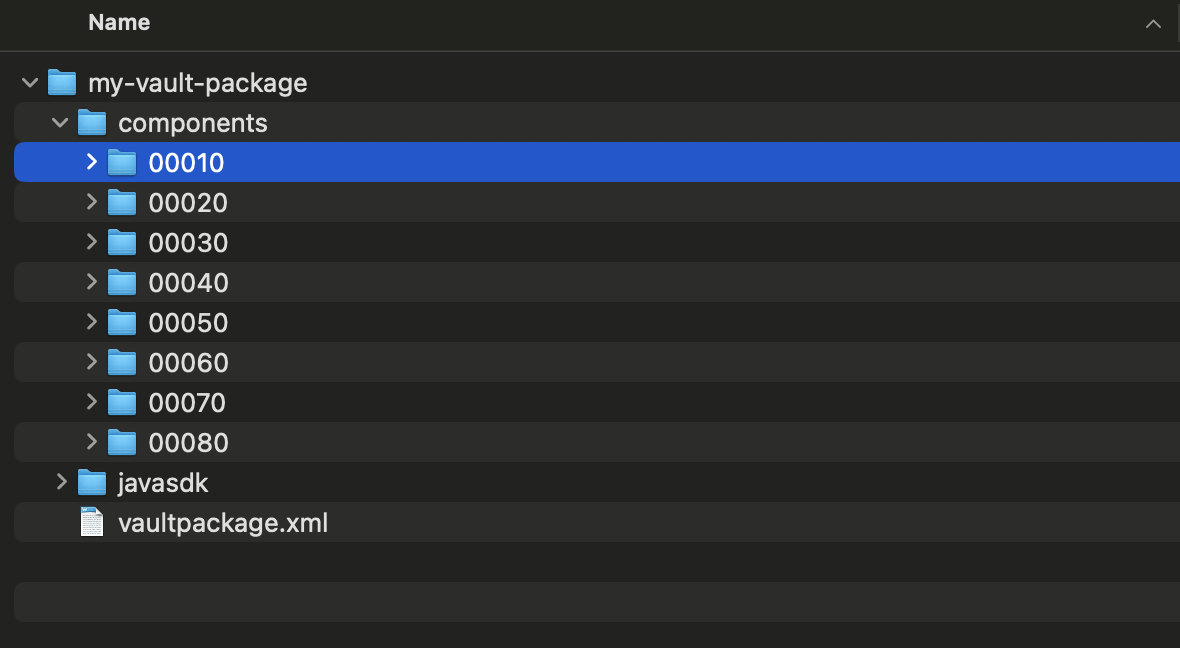
Task: Click the 00050 folder icon
Action: (x=121, y=322)
